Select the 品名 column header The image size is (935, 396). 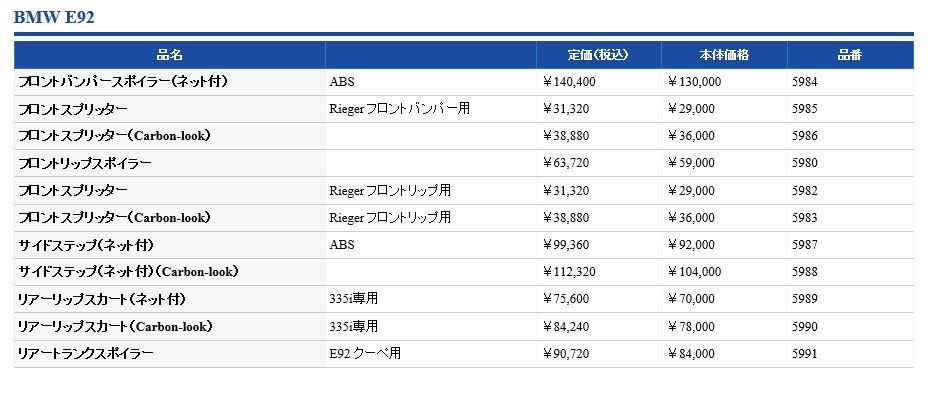[169, 55]
